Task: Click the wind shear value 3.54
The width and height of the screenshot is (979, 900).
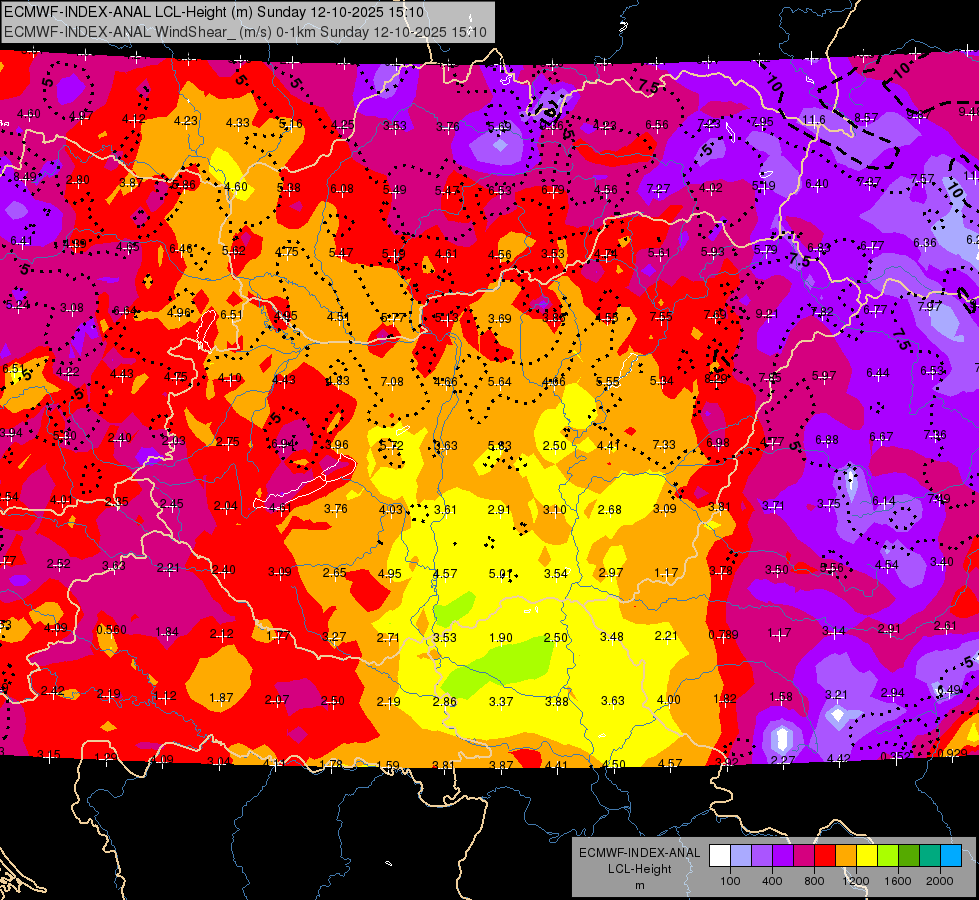Action: click(556, 573)
